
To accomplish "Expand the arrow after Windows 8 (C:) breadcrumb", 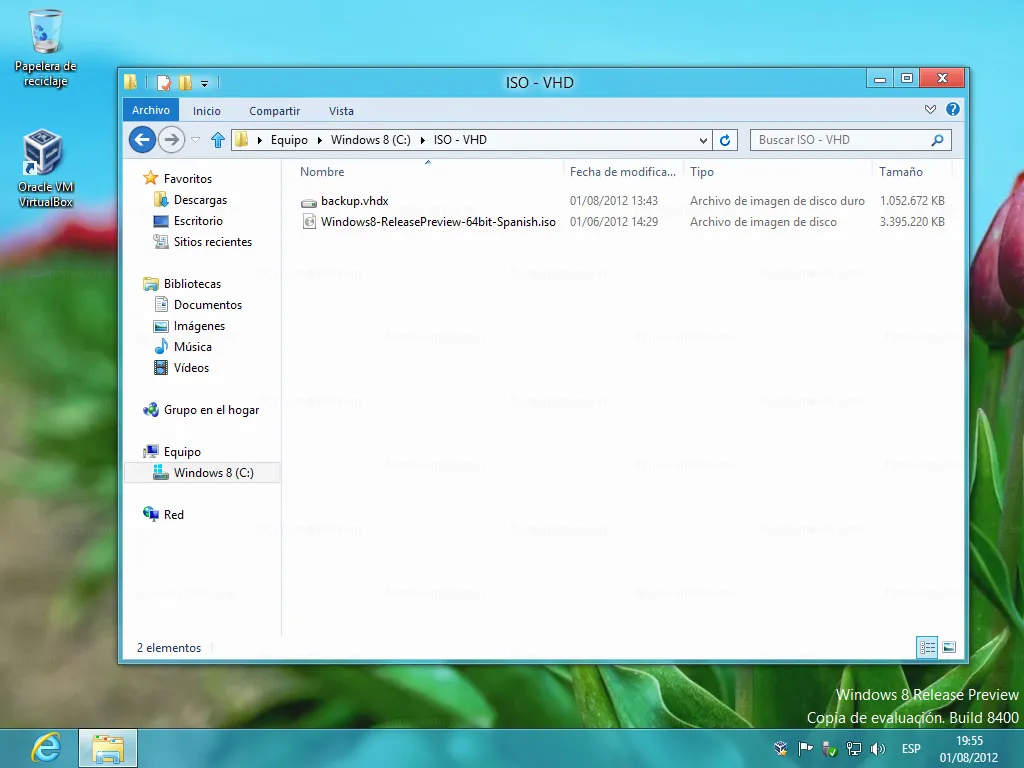I will [x=423, y=140].
